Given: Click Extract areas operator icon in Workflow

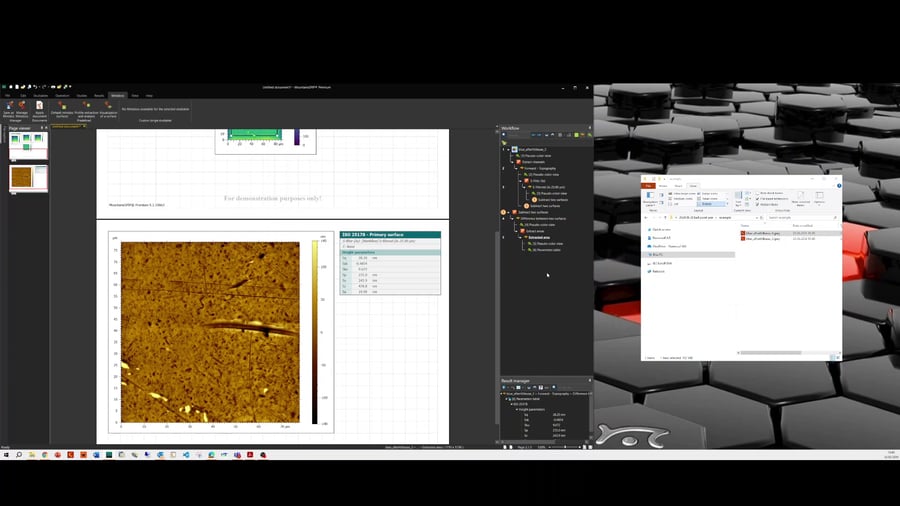Looking at the screenshot, I should click(522, 231).
